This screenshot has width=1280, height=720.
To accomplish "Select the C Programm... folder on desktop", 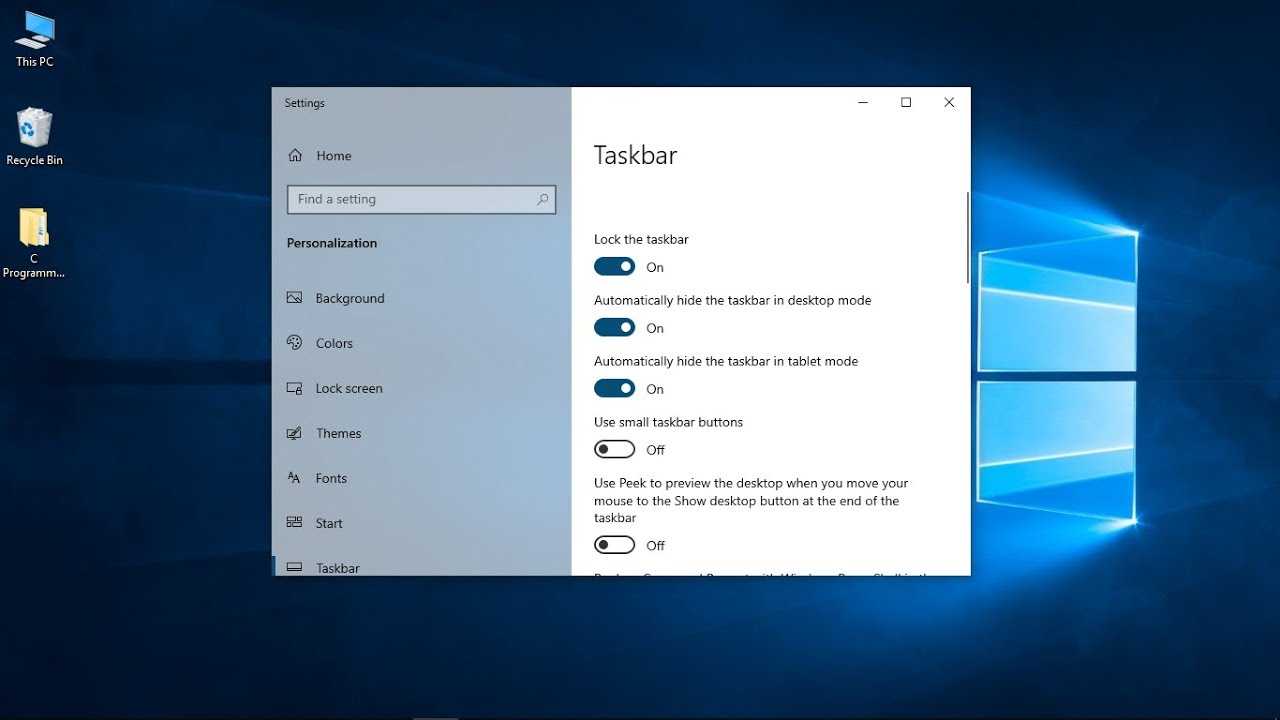I will click(34, 243).
